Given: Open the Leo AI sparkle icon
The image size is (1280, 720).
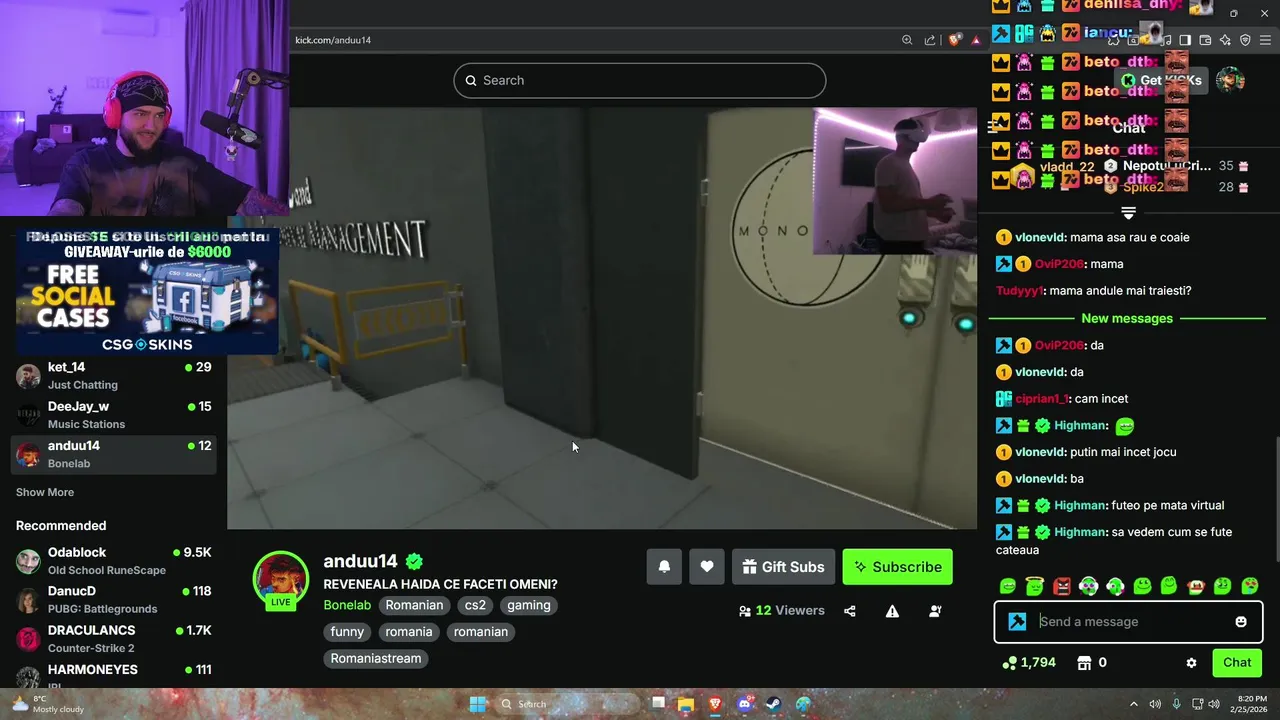Looking at the screenshot, I should (1225, 40).
